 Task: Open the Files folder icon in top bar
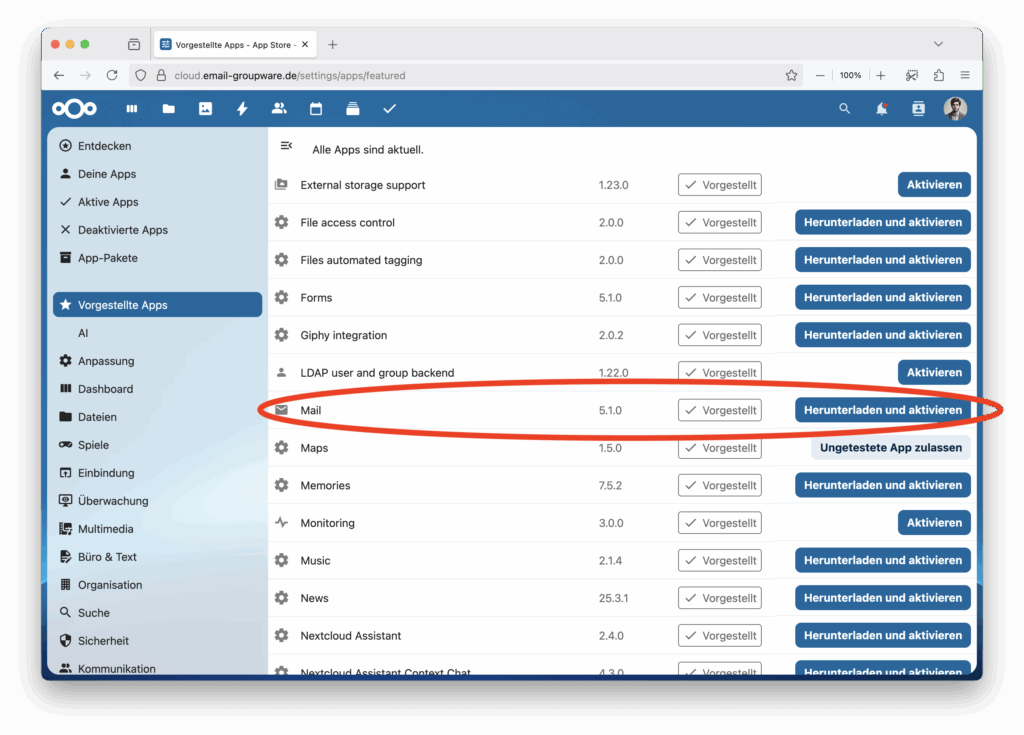[168, 108]
